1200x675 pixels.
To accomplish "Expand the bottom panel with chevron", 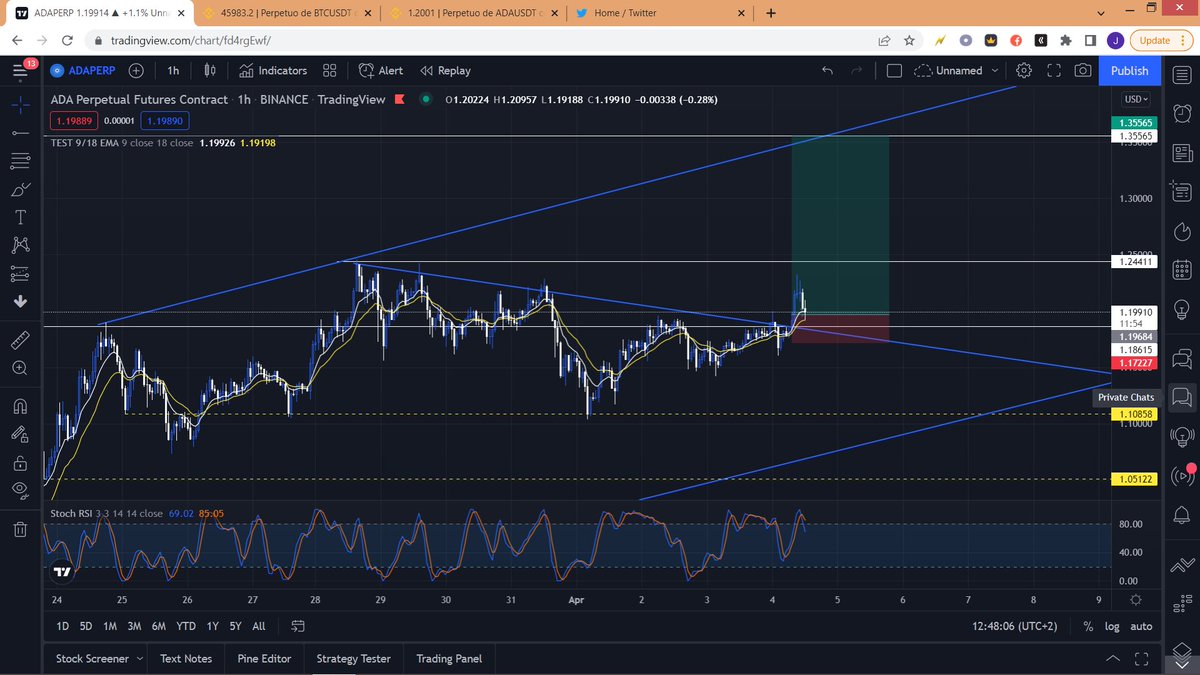I will (1113, 658).
